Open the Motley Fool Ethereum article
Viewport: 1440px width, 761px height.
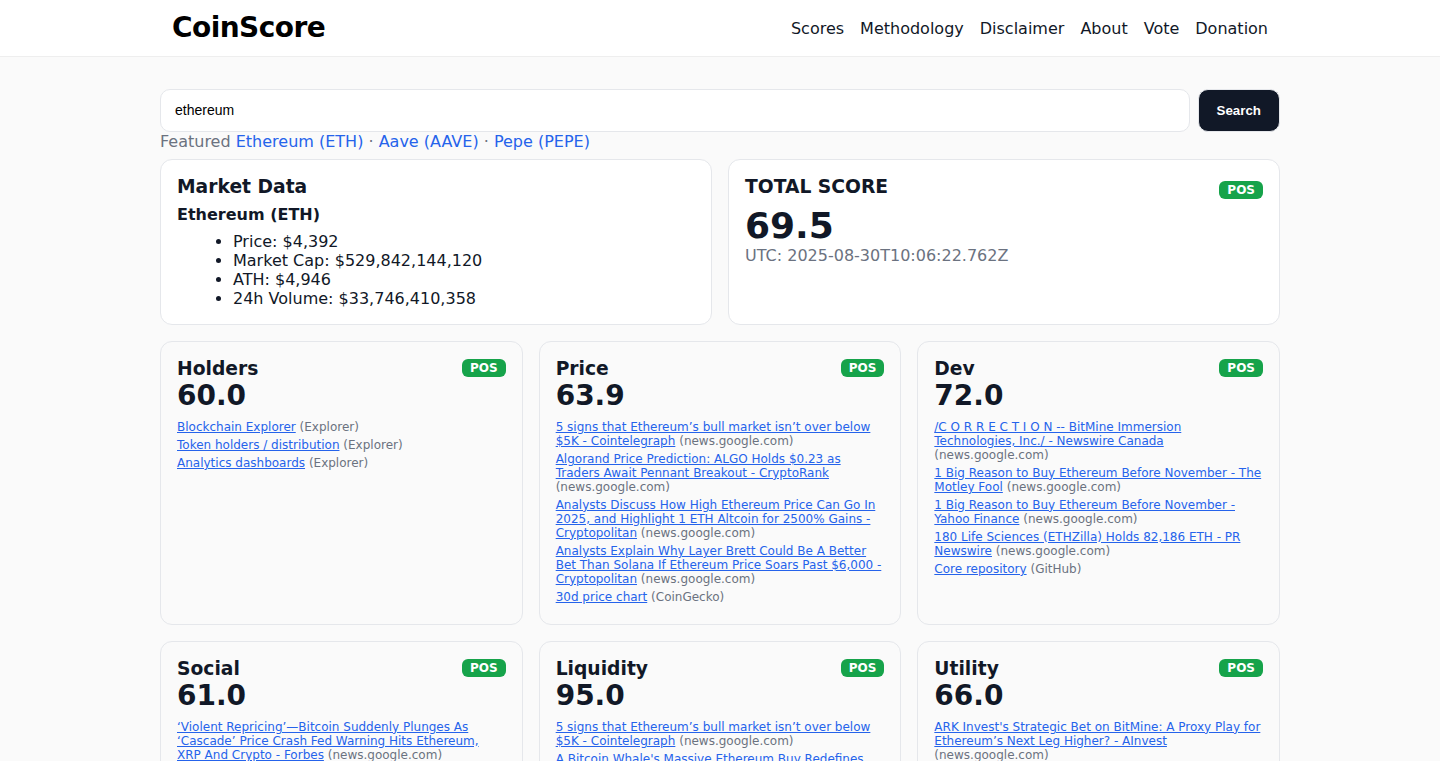[x=1097, y=480]
